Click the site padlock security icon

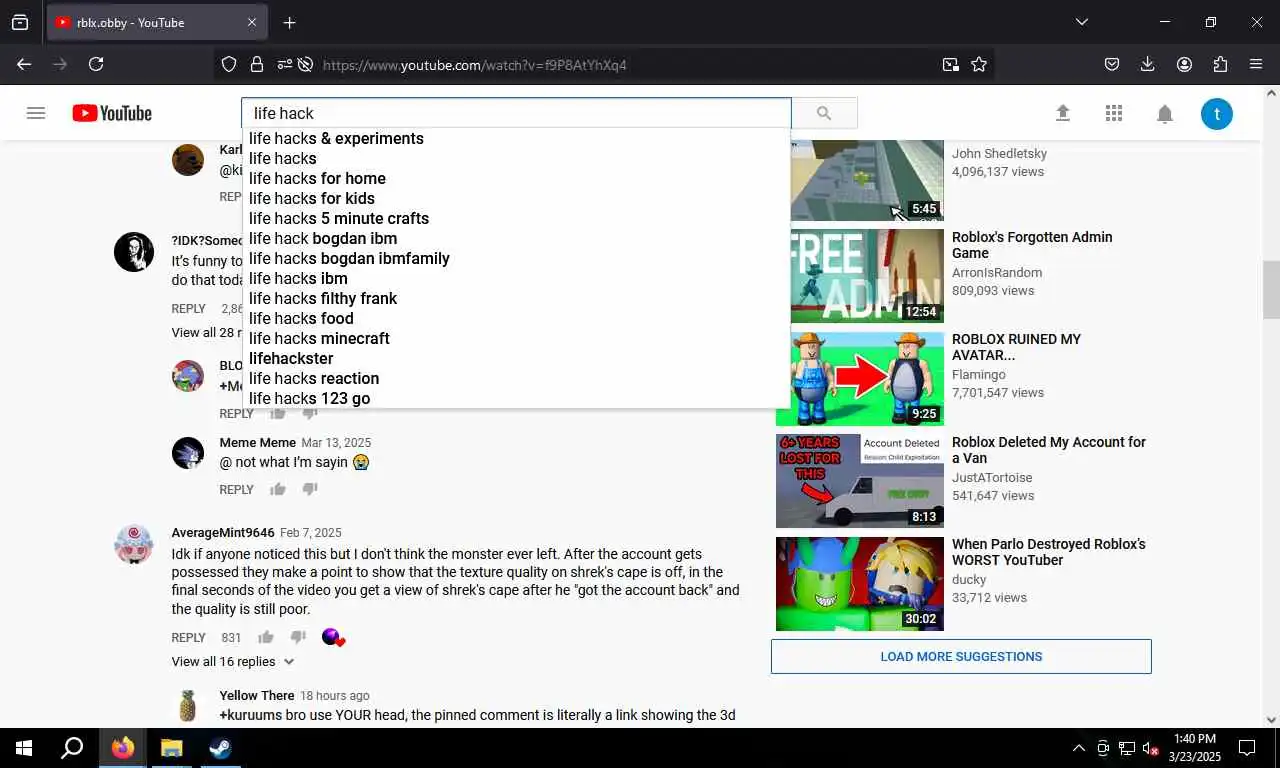(257, 64)
